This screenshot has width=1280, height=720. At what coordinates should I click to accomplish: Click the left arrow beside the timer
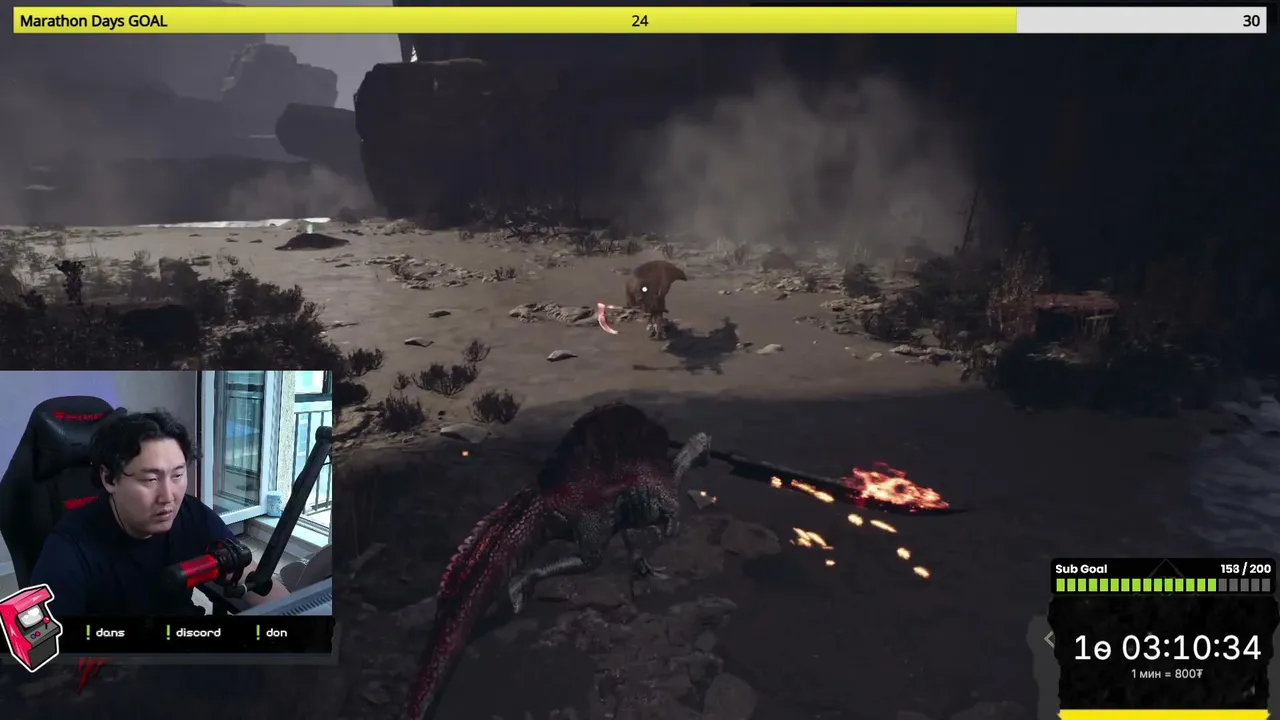click(1048, 639)
